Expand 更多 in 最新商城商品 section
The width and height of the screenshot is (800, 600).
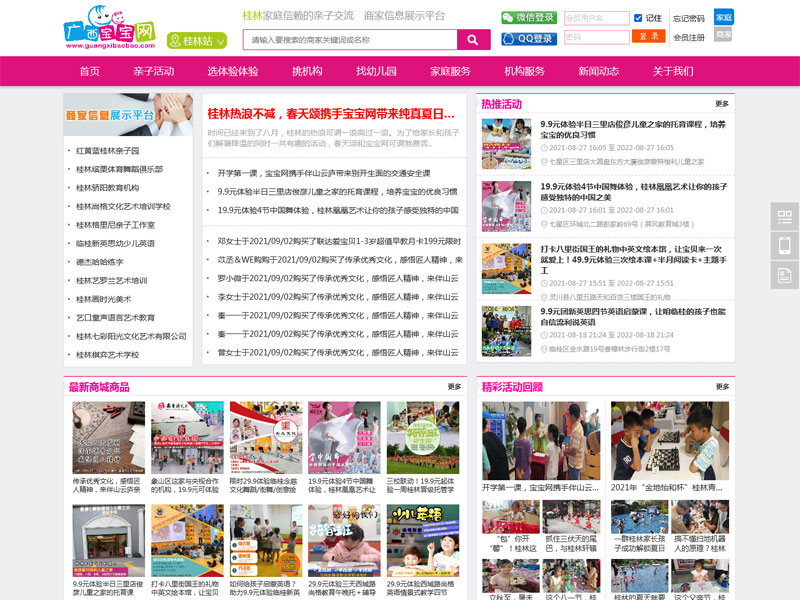coord(454,387)
